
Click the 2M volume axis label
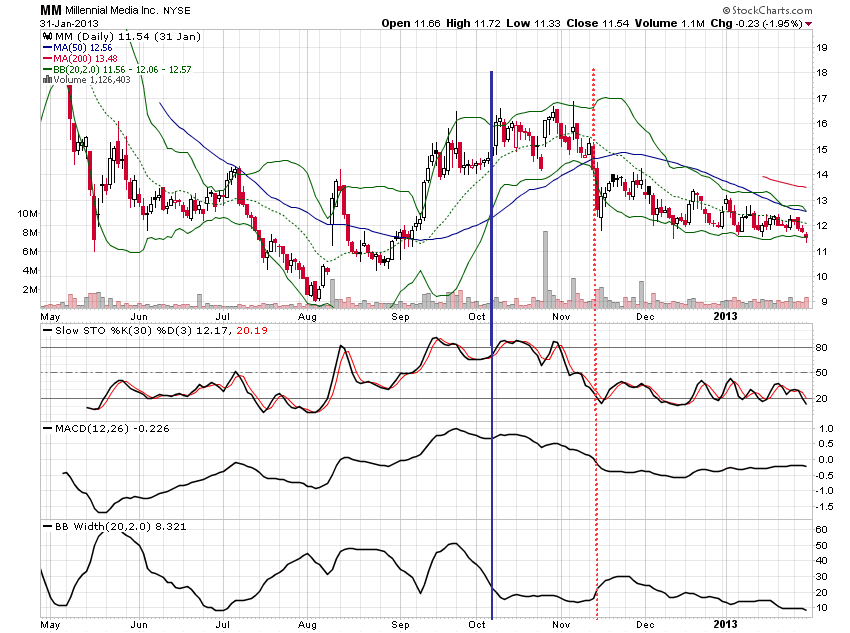click(x=30, y=289)
